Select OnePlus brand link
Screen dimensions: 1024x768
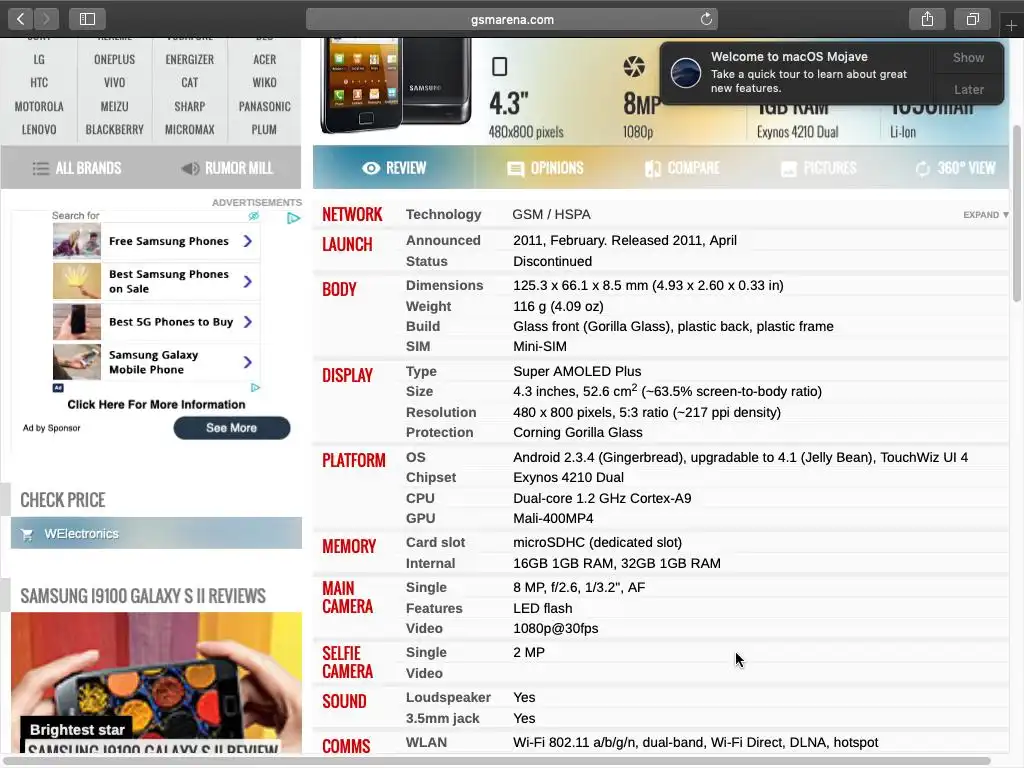coord(114,59)
